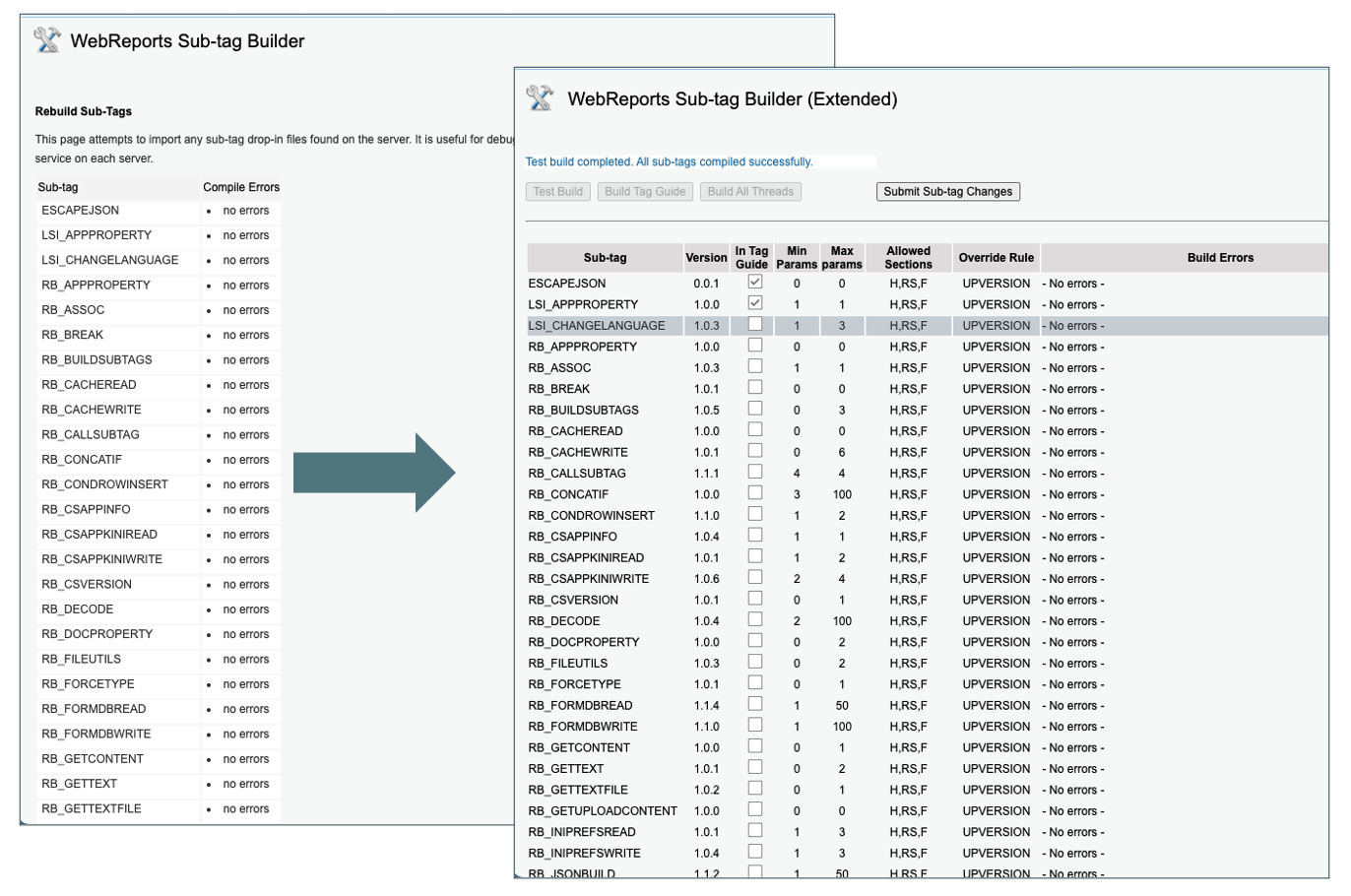This screenshot has height=896, width=1351.
Task: Click RB_DOCPROPERTY in the back window list
Action: coord(96,634)
